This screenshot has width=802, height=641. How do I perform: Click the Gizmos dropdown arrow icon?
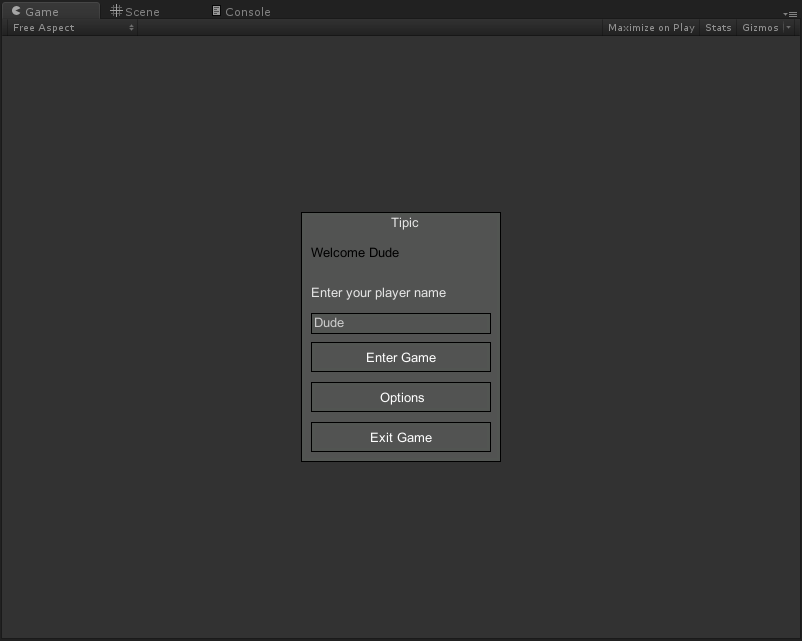[x=789, y=27]
